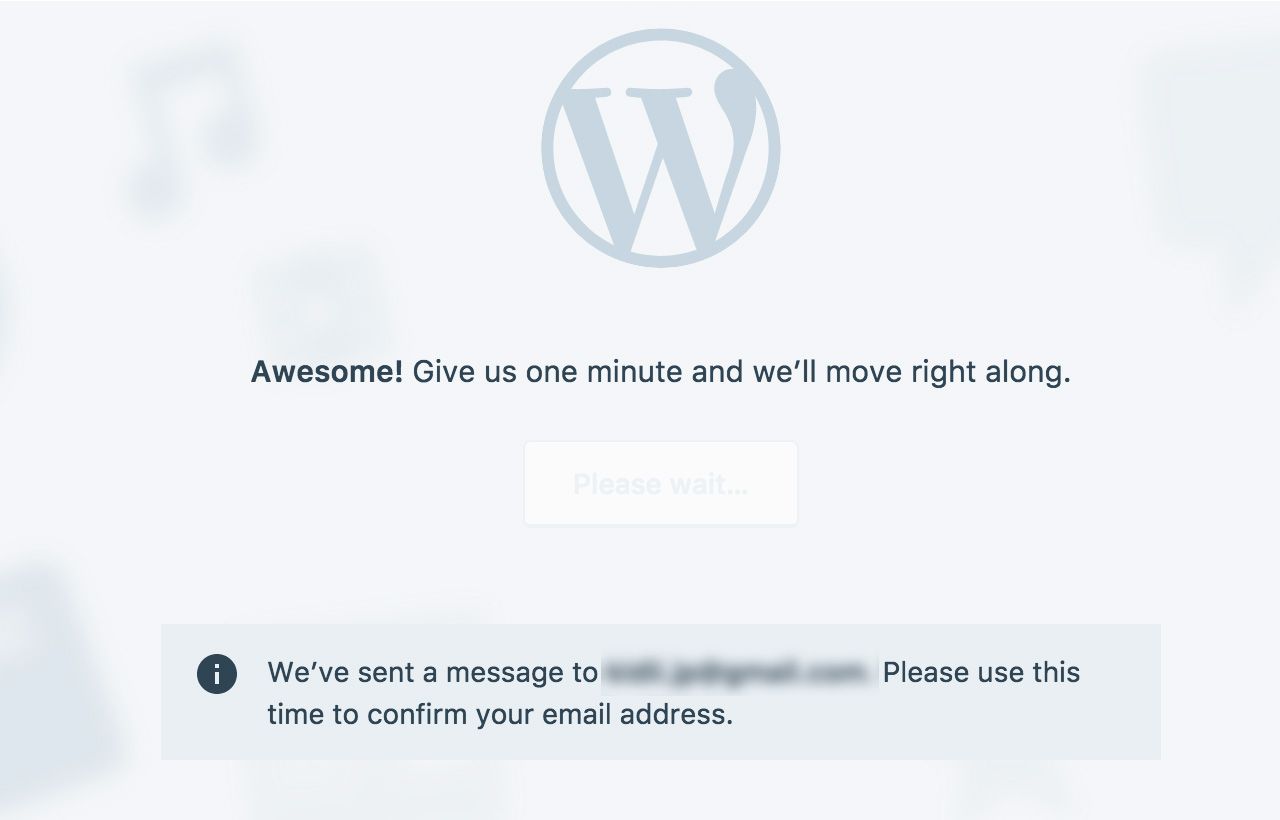Click the bold "Awesome!" text
Viewport: 1280px width, 820px height.
[326, 372]
